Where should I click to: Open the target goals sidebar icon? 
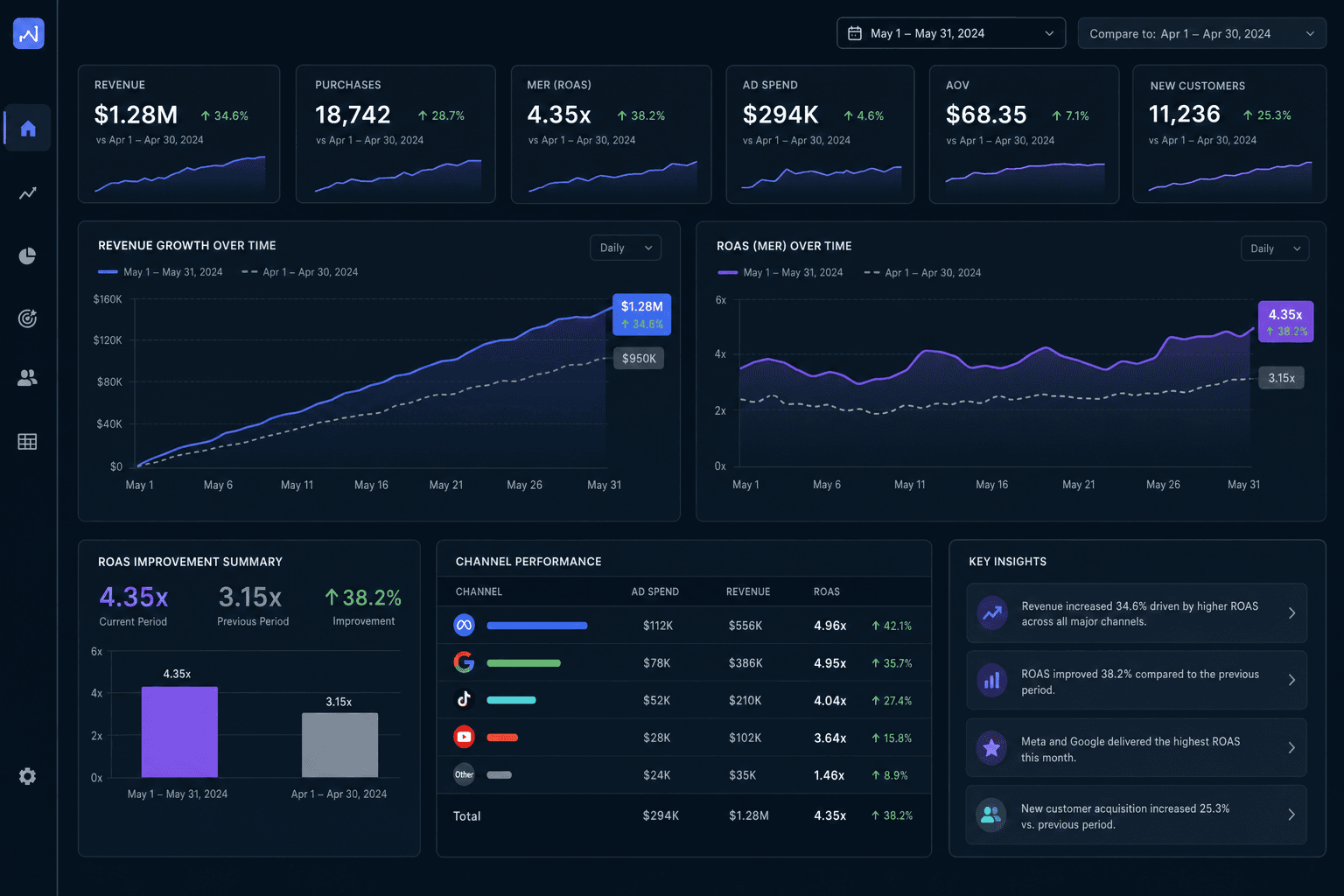click(28, 318)
